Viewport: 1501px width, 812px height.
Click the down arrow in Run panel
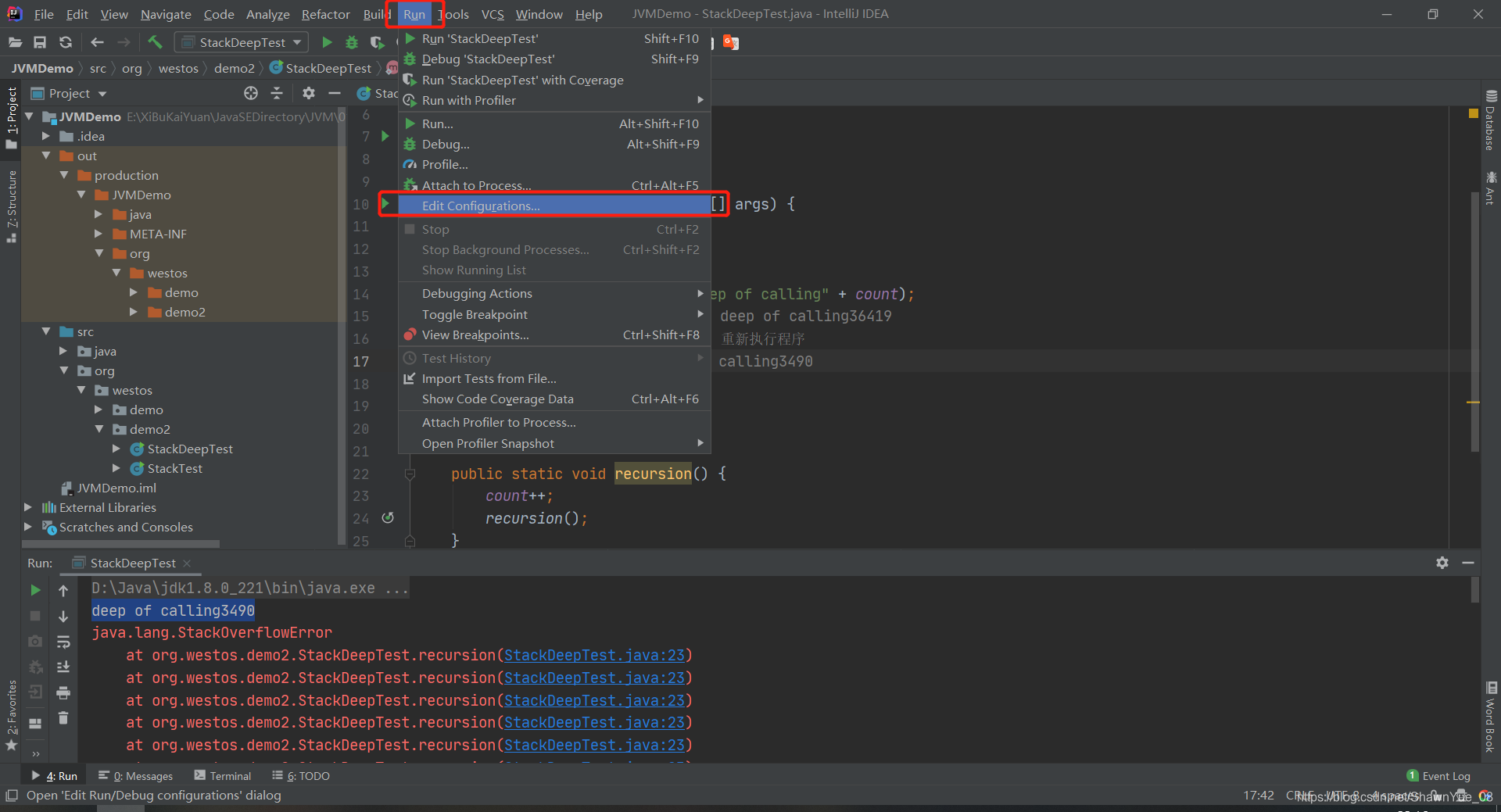63,617
